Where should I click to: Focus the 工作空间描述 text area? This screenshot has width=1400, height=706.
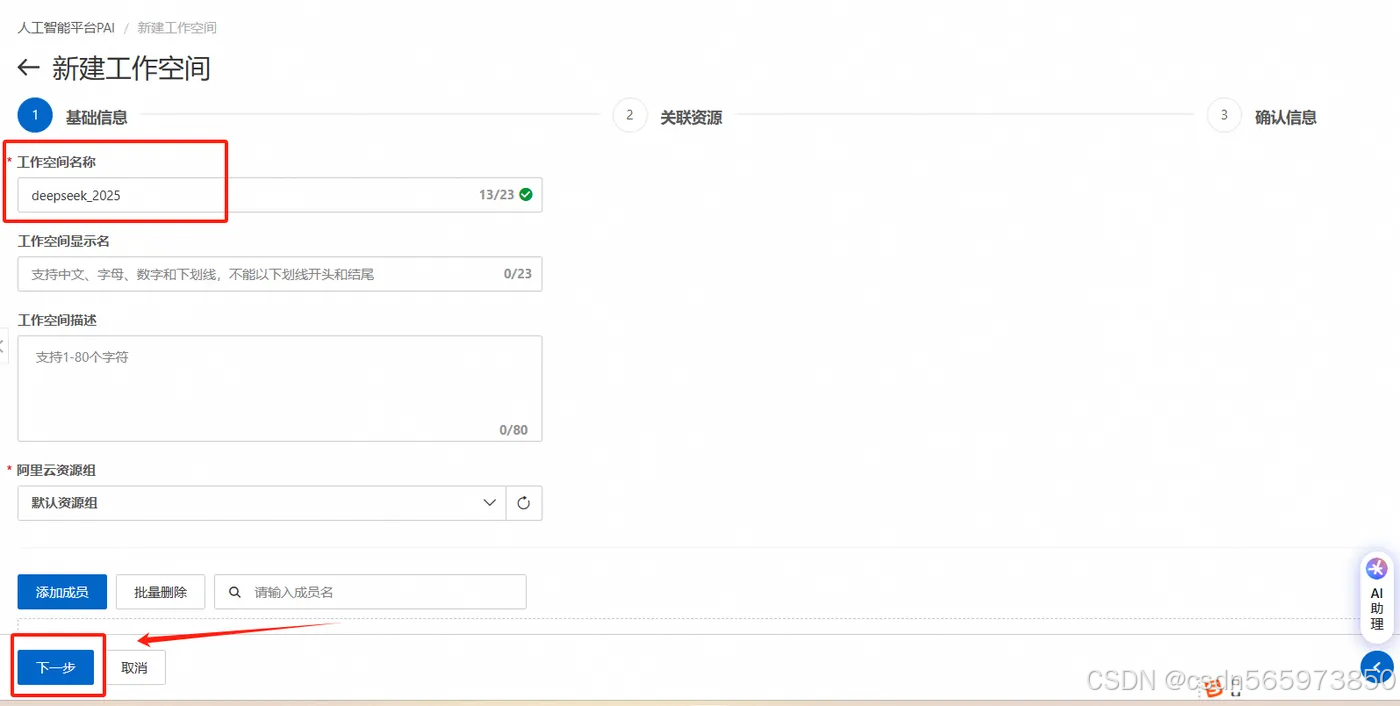pos(280,388)
